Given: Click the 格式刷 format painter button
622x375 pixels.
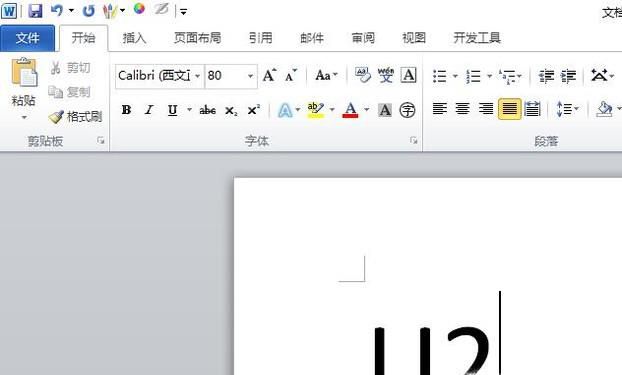Looking at the screenshot, I should click(x=75, y=117).
